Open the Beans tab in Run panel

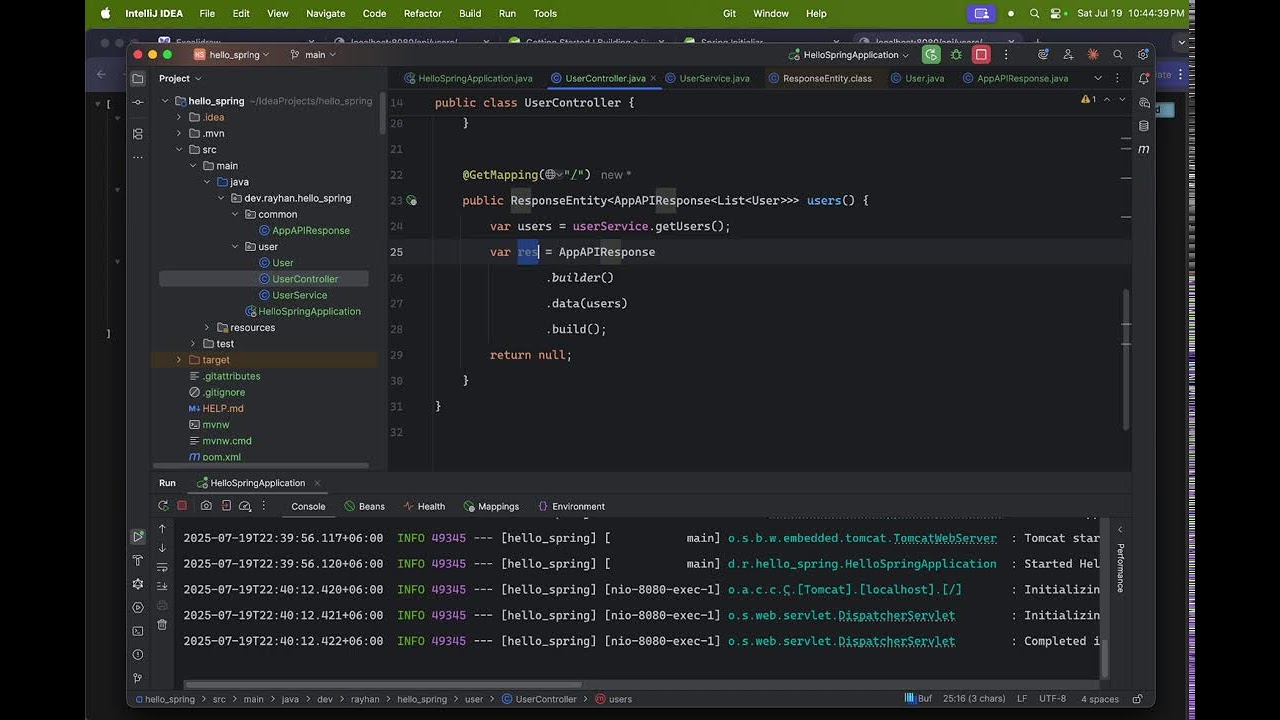tap(365, 506)
